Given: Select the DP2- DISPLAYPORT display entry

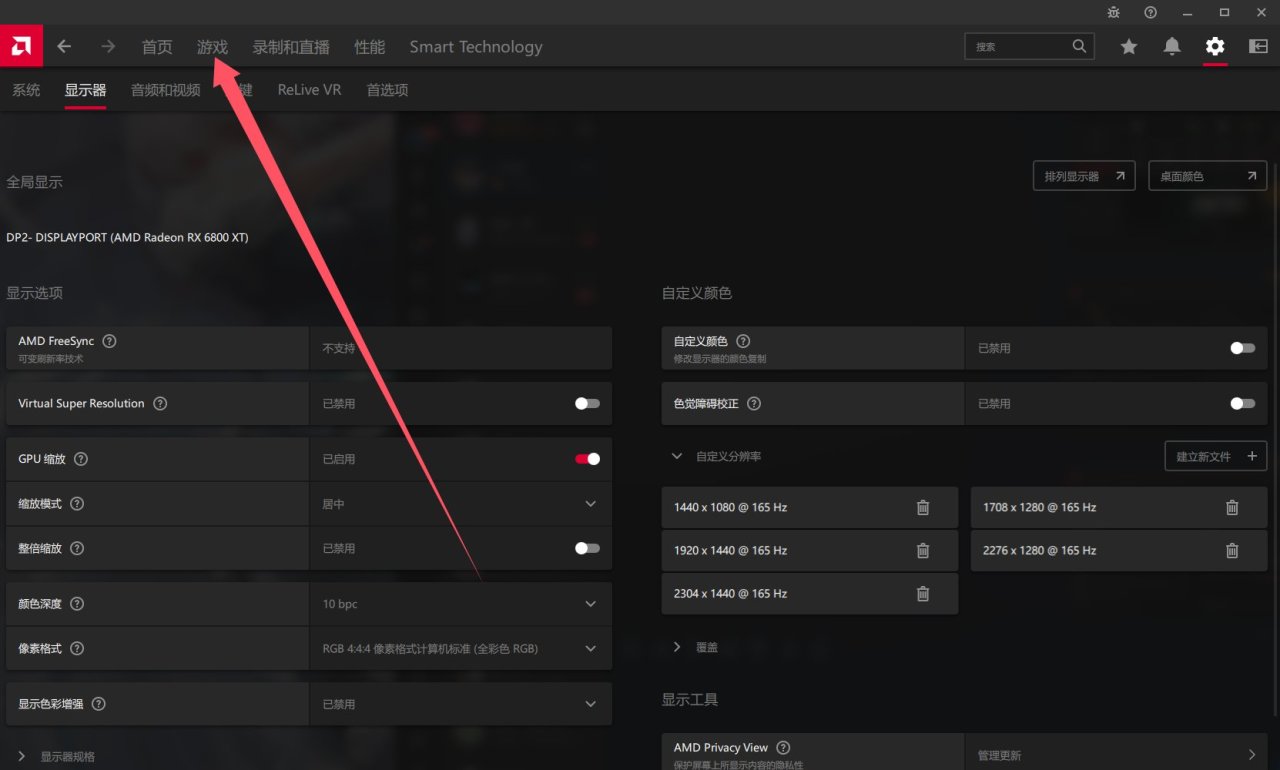Looking at the screenshot, I should 127,238.
